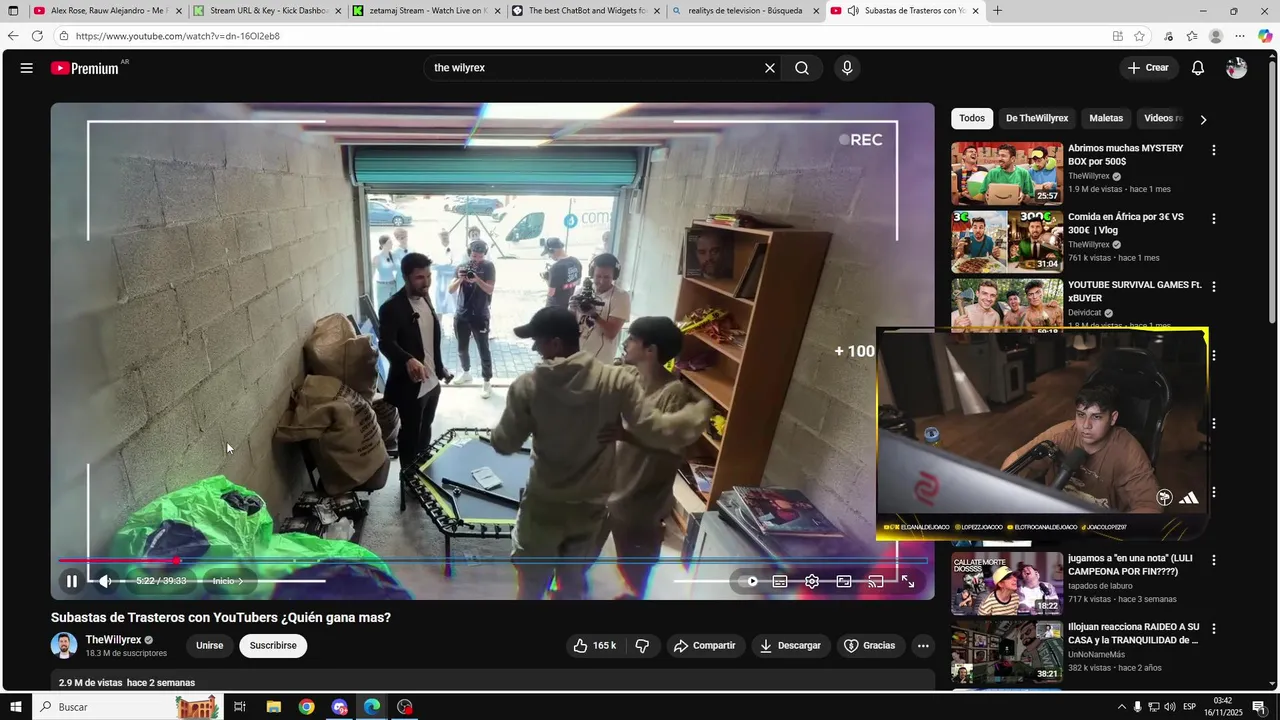Enter full screen mode
This screenshot has height=720, width=1280.
coord(908,581)
